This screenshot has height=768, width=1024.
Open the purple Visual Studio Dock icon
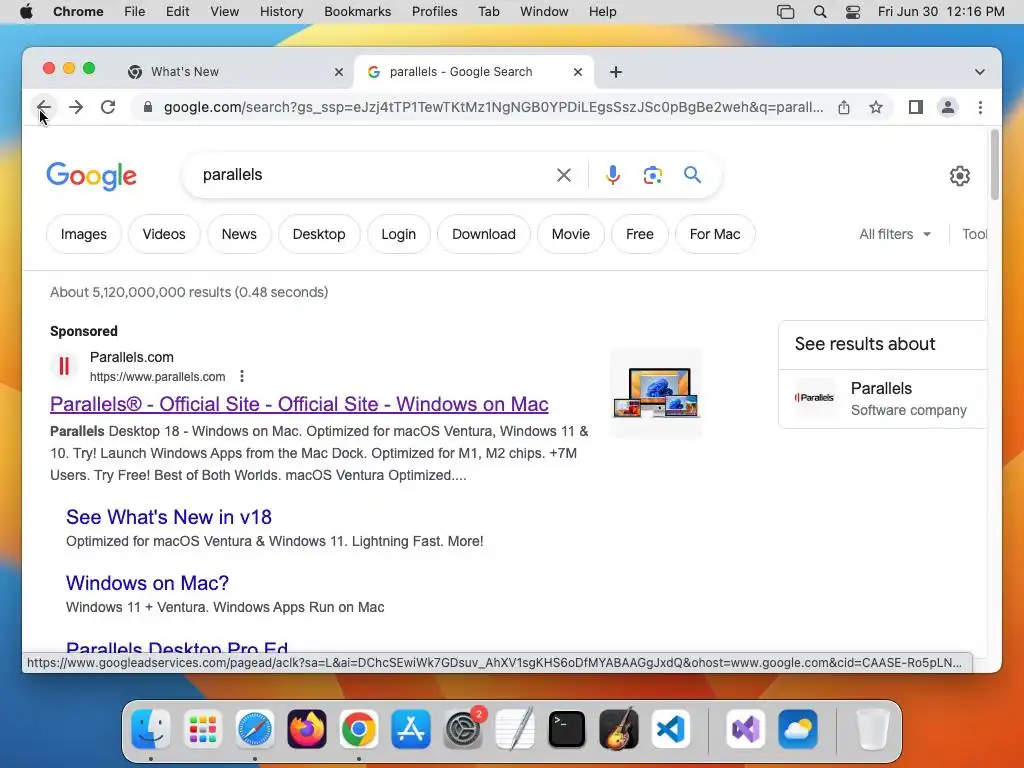[x=746, y=729]
